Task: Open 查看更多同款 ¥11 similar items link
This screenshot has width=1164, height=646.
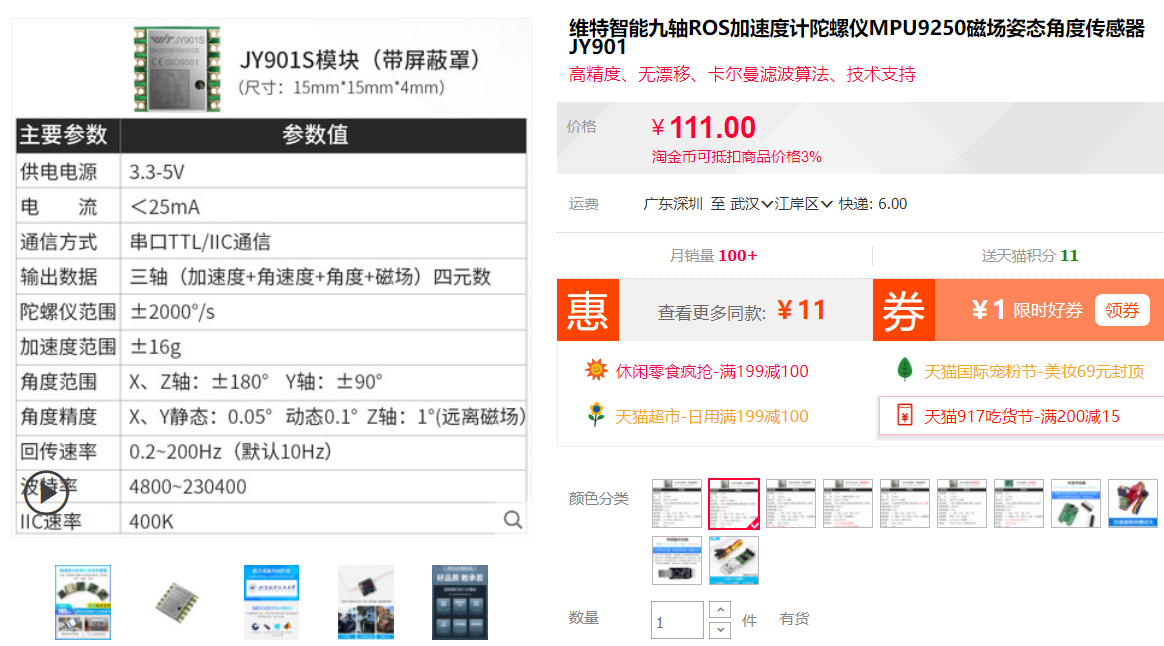Action: point(741,311)
